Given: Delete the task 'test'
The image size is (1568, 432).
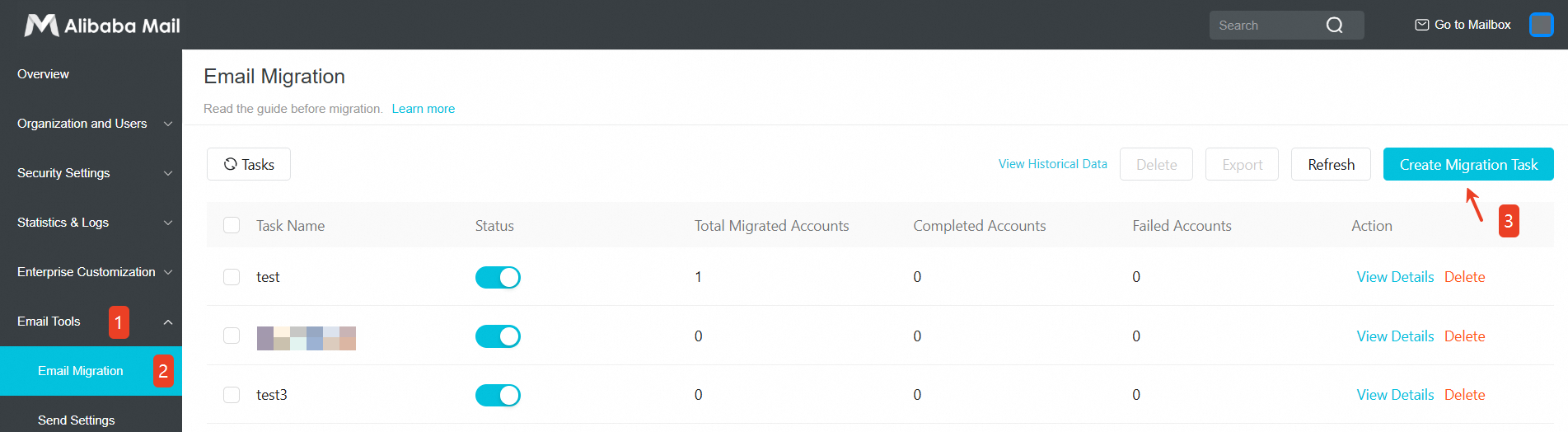Looking at the screenshot, I should (x=1464, y=277).
